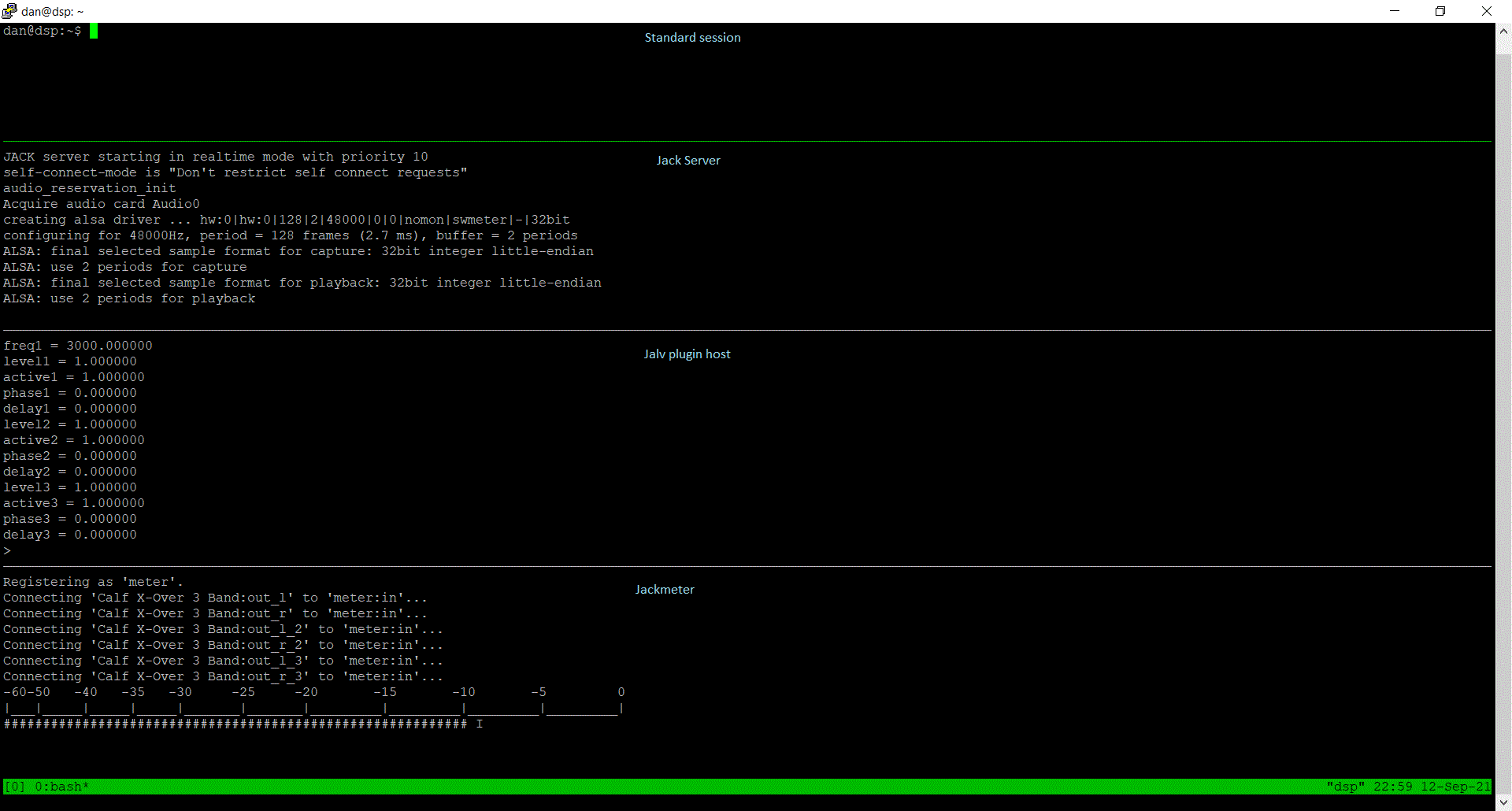
Task: Click the "Registering as 'meter'" line
Action: point(94,582)
